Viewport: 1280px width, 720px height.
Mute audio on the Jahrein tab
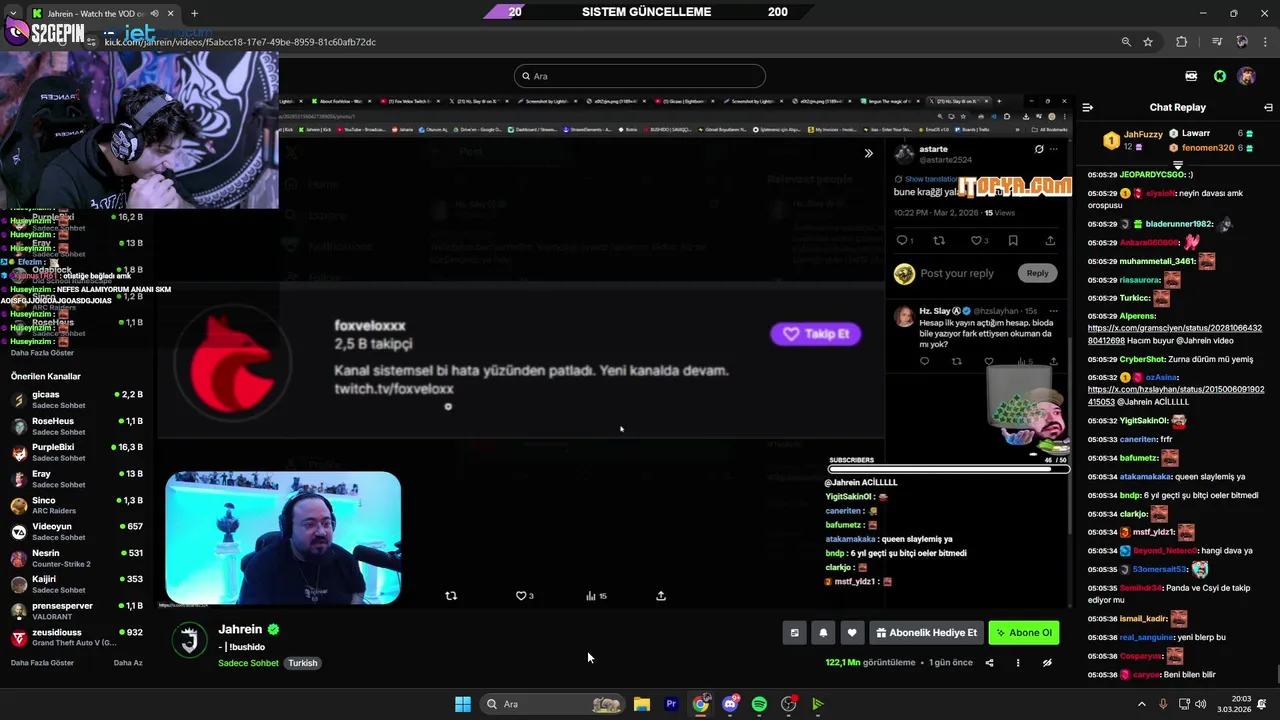154,13
